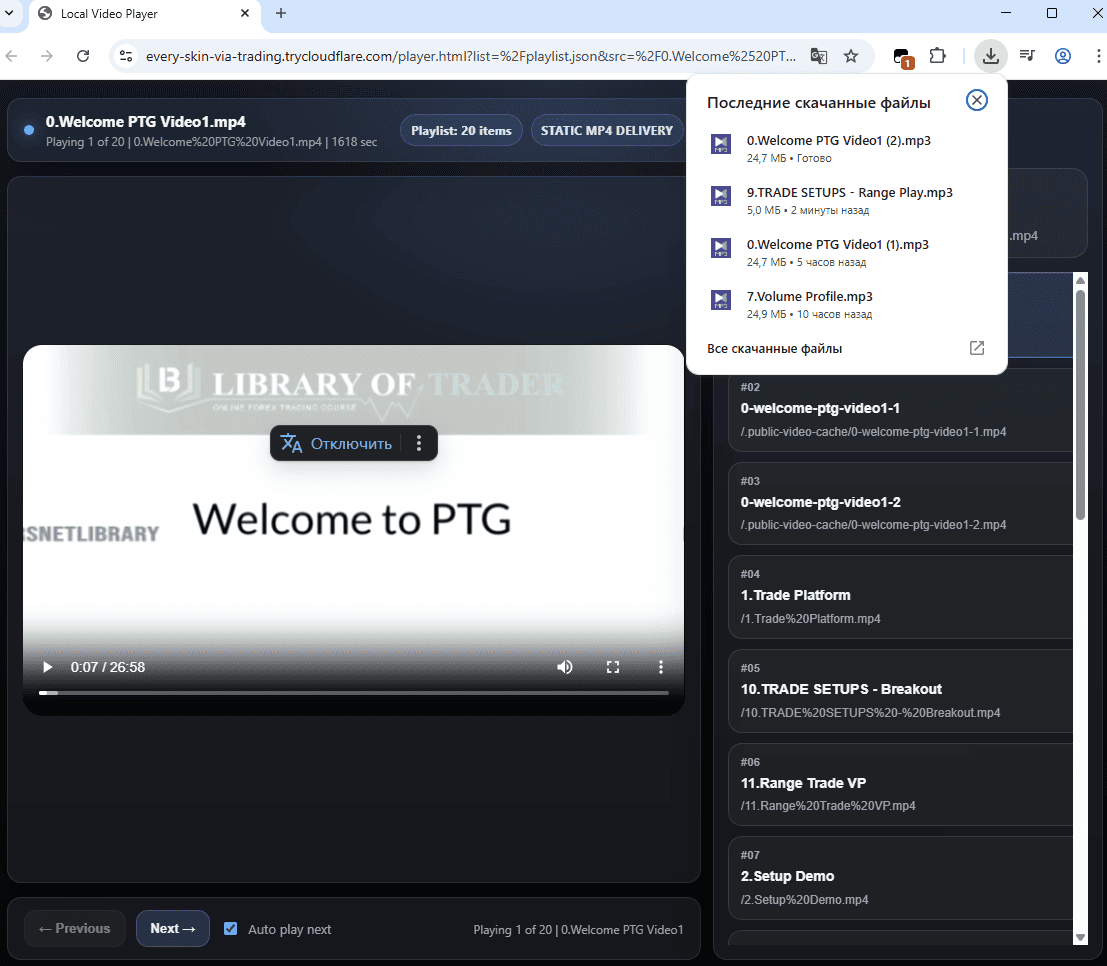The height and width of the screenshot is (966, 1107).
Task: Click the open-in-new-tab icon for all downloads
Action: 976,348
